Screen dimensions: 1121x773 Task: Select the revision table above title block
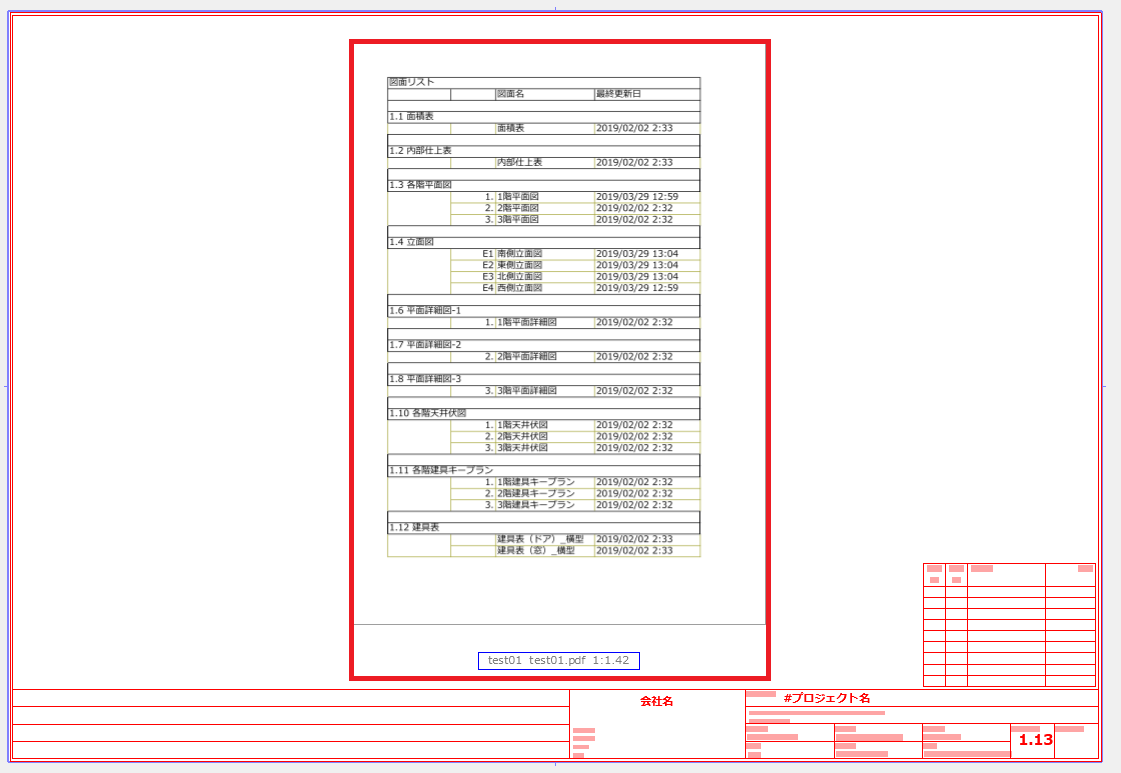1009,625
